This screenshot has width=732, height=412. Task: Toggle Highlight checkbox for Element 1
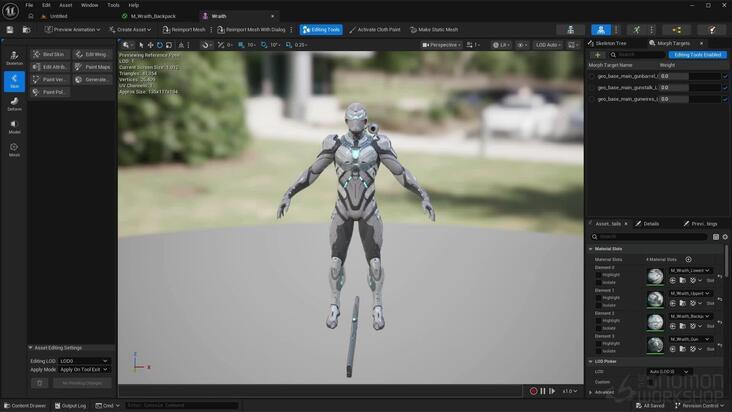tap(598, 298)
